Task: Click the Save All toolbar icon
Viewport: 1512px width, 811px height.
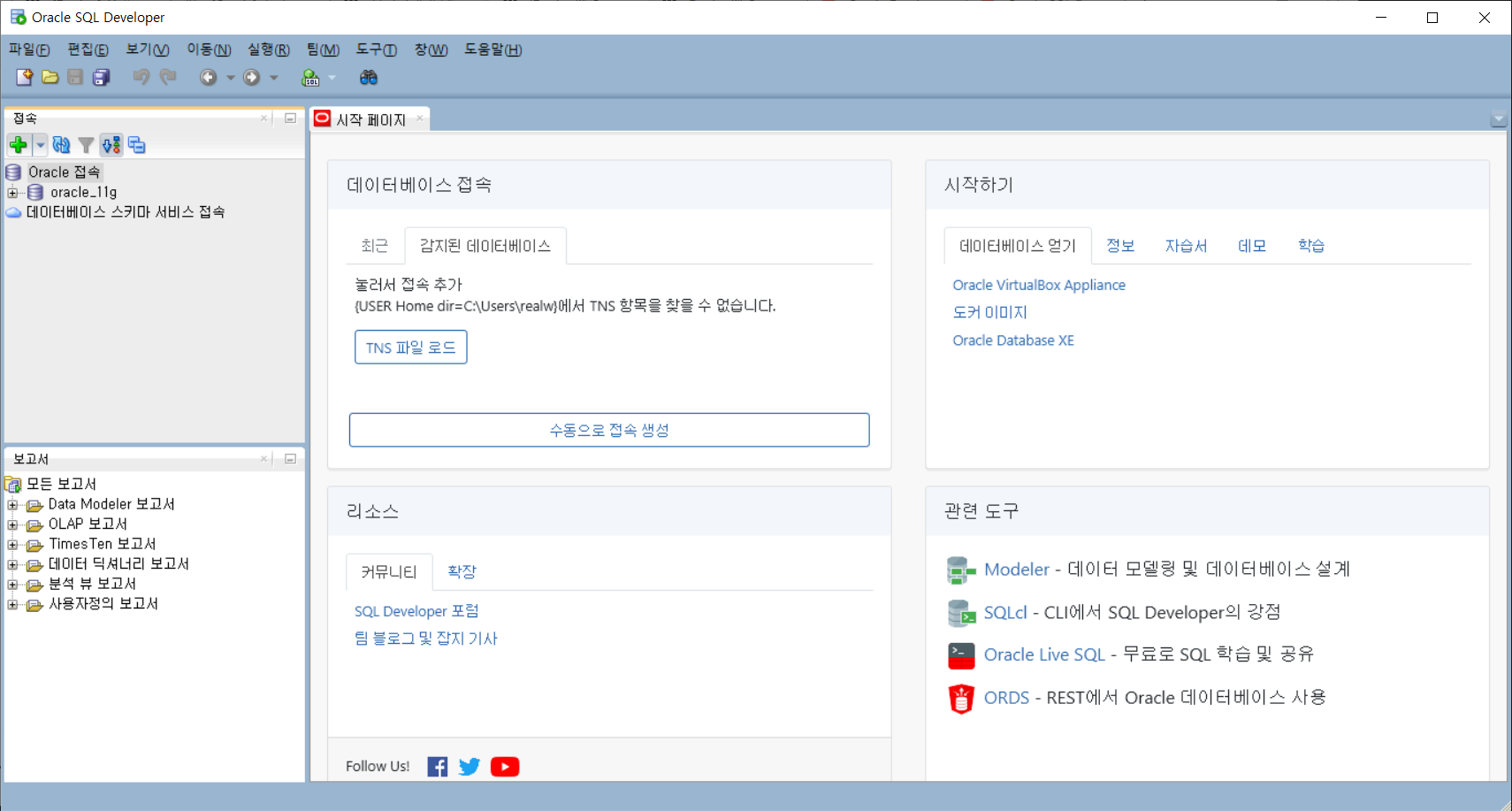Action: click(102, 77)
